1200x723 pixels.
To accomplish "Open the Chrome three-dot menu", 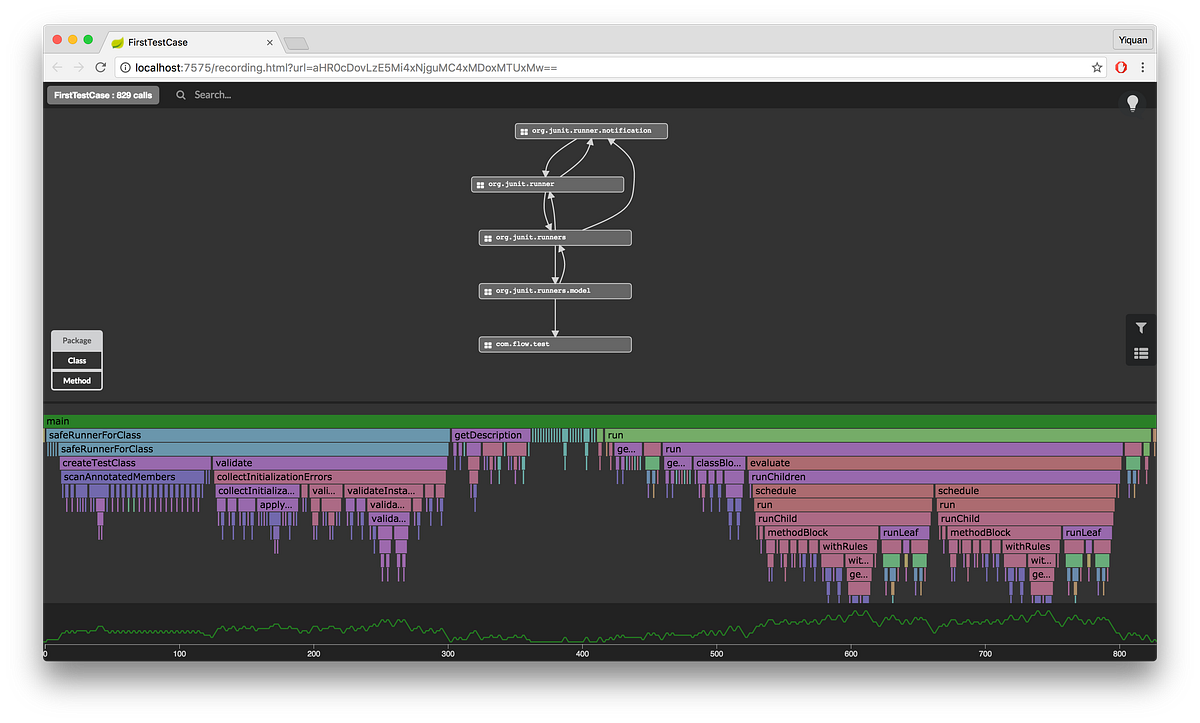I will [x=1143, y=67].
